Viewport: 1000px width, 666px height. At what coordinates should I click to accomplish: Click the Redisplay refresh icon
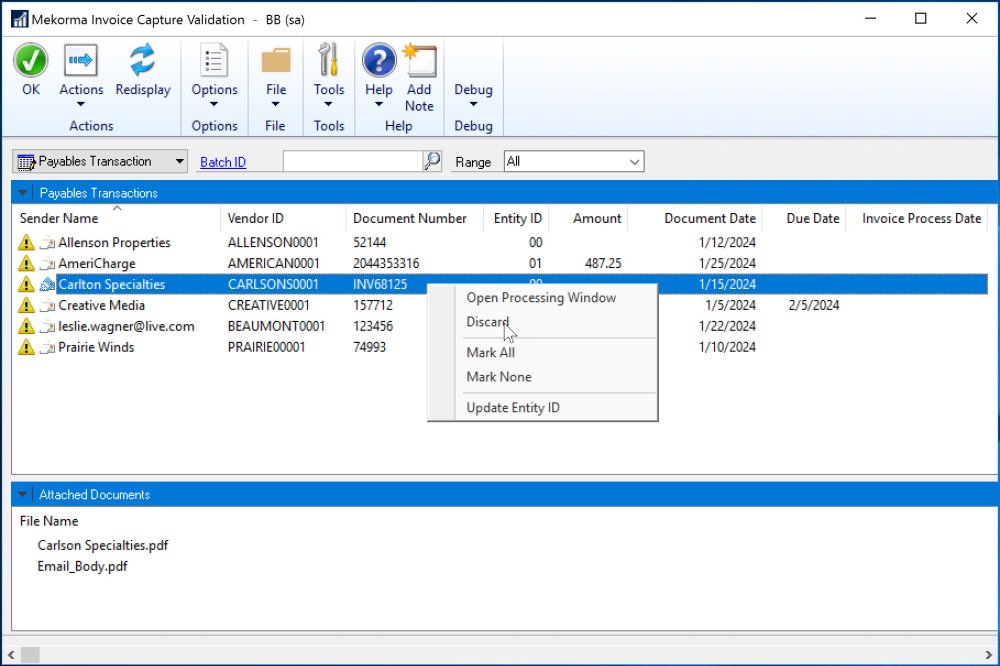pyautogui.click(x=143, y=61)
